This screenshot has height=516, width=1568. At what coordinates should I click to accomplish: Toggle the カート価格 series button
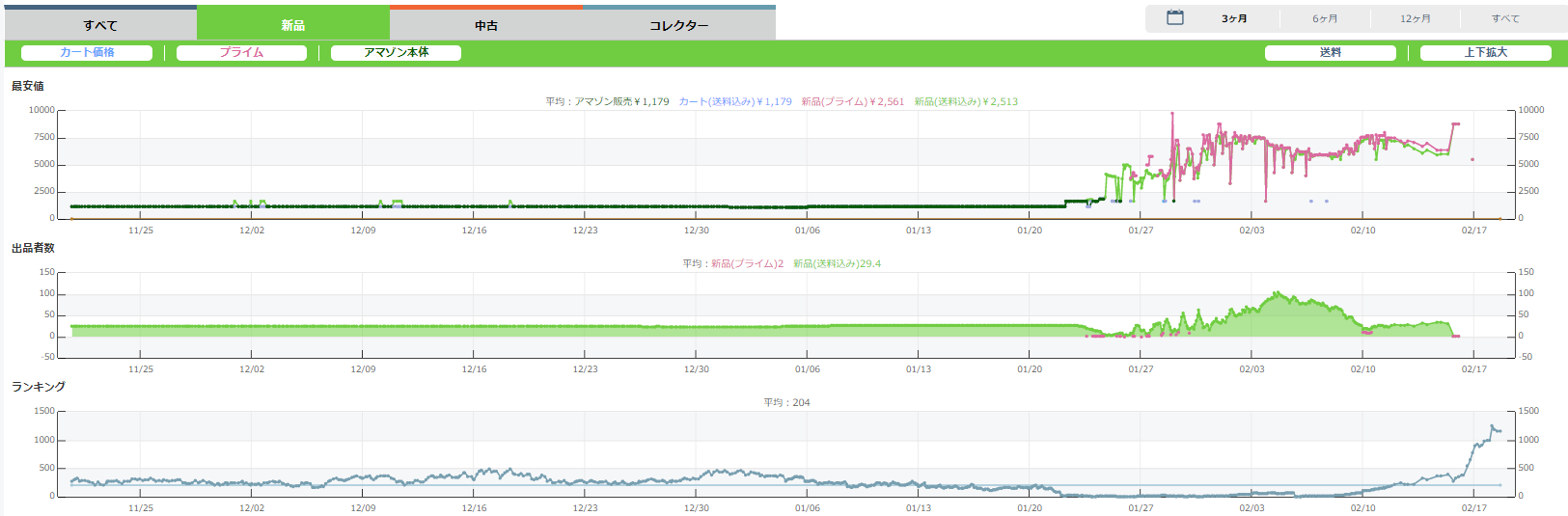[87, 53]
